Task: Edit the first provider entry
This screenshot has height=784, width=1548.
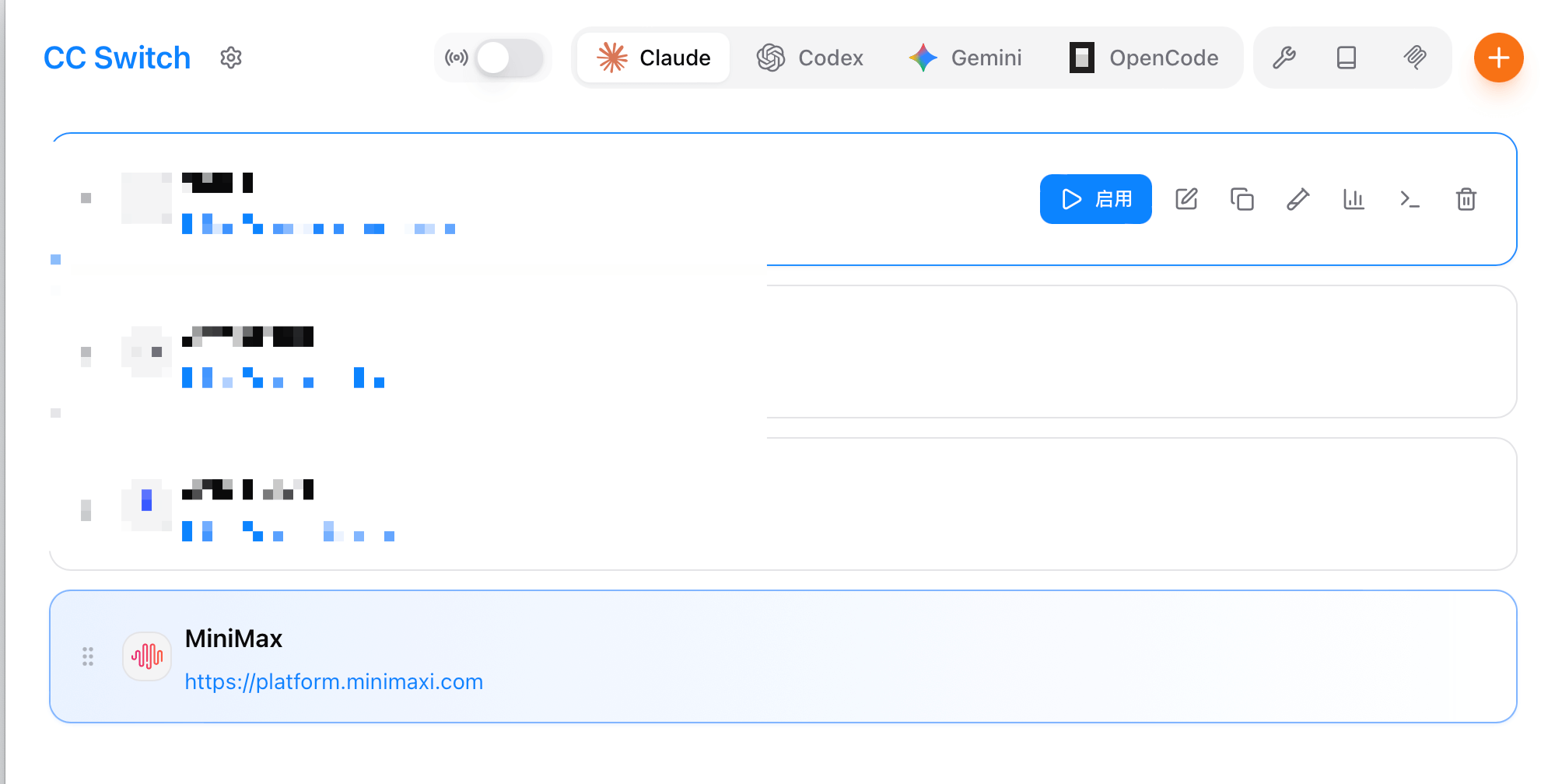Action: [1186, 199]
